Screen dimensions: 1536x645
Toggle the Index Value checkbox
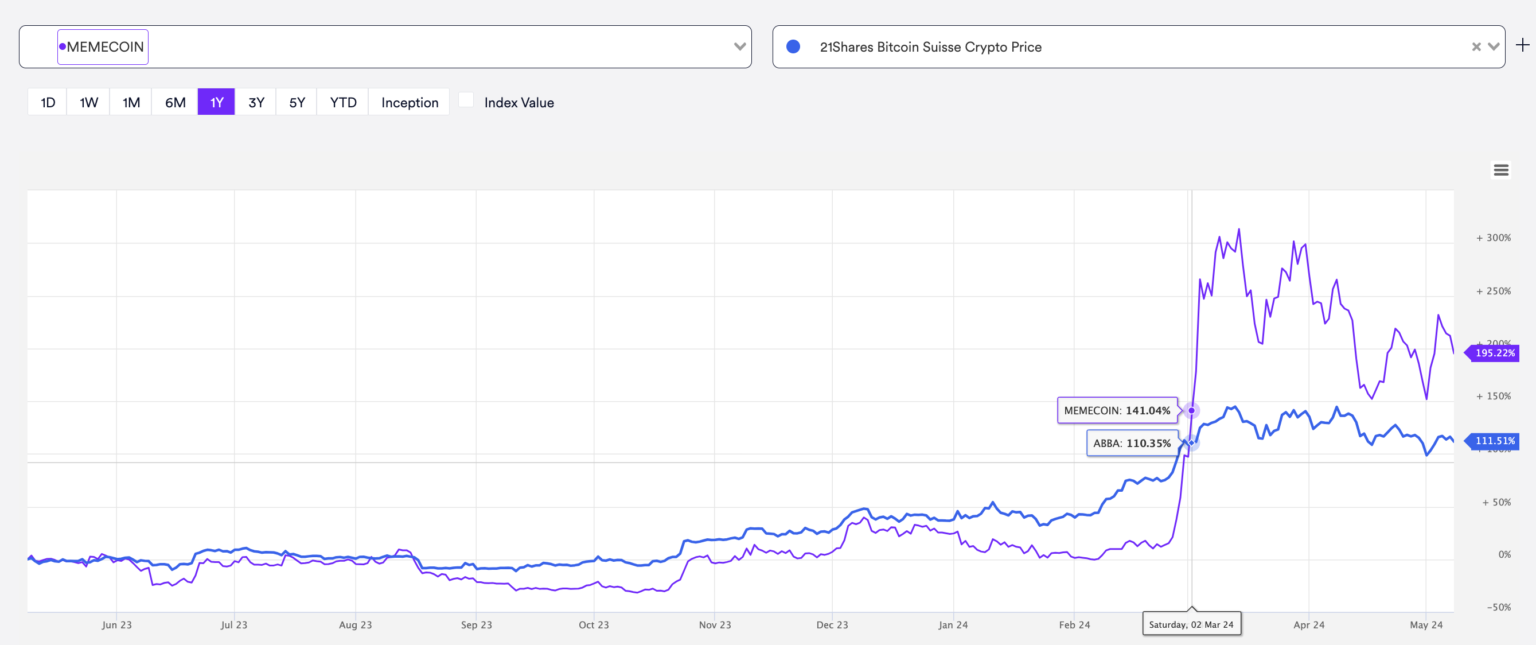[x=466, y=101]
